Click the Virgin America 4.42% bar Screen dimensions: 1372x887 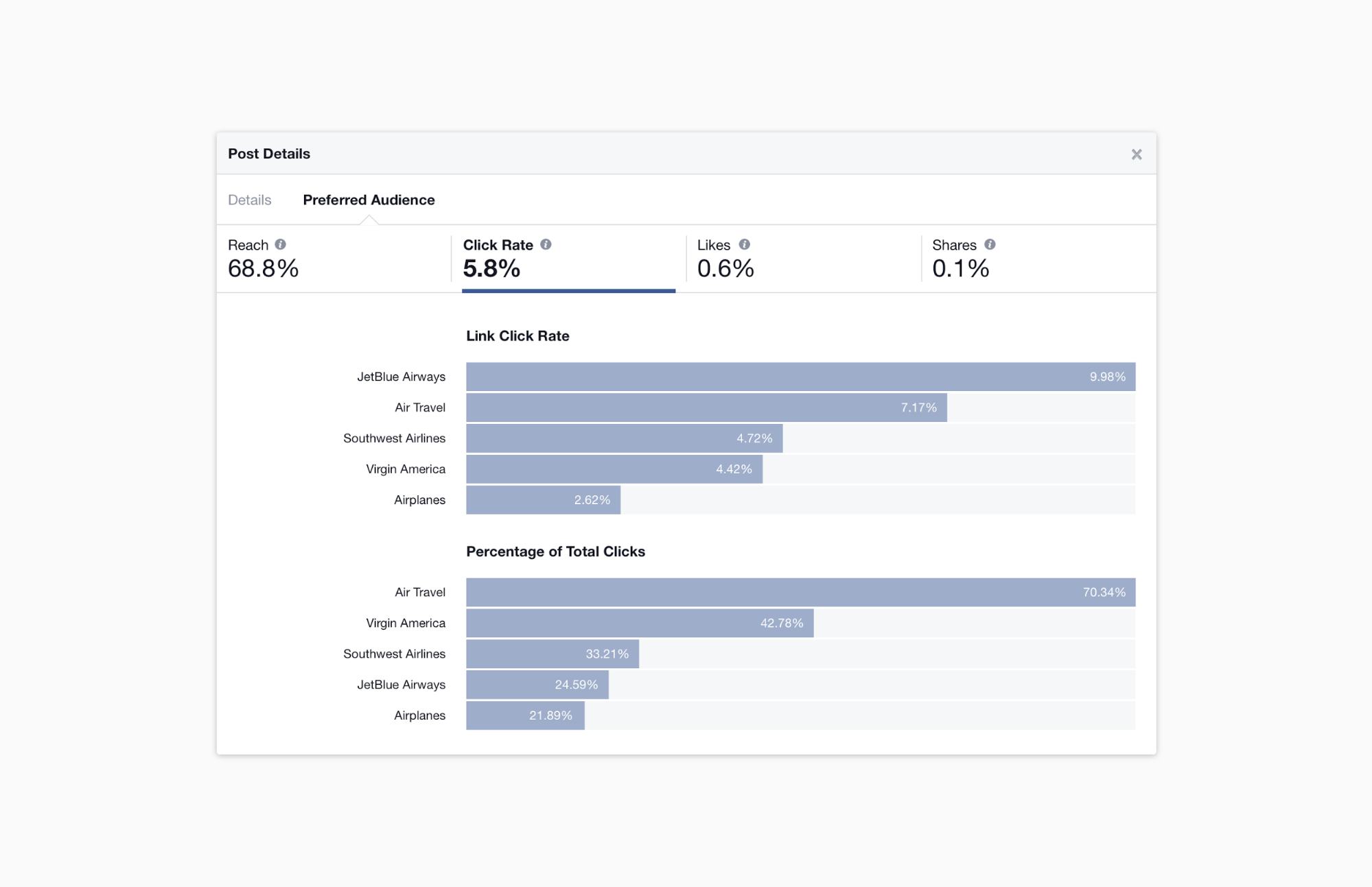[614, 469]
